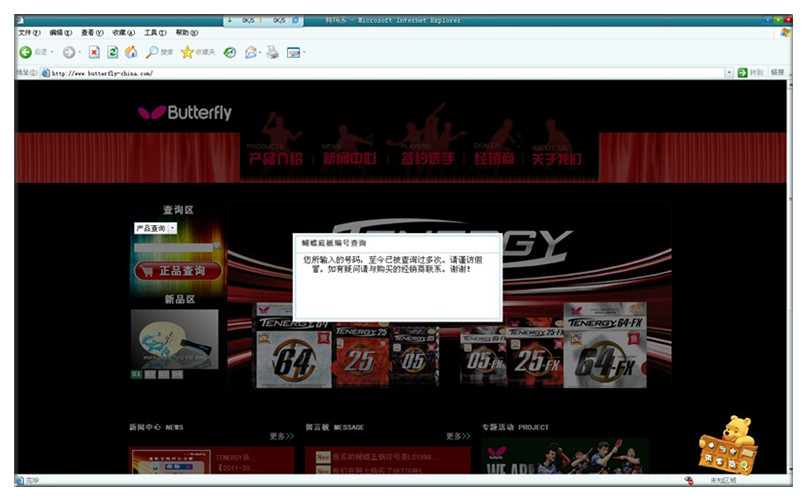
Task: Open the 工具 menu
Action: click(x=155, y=32)
